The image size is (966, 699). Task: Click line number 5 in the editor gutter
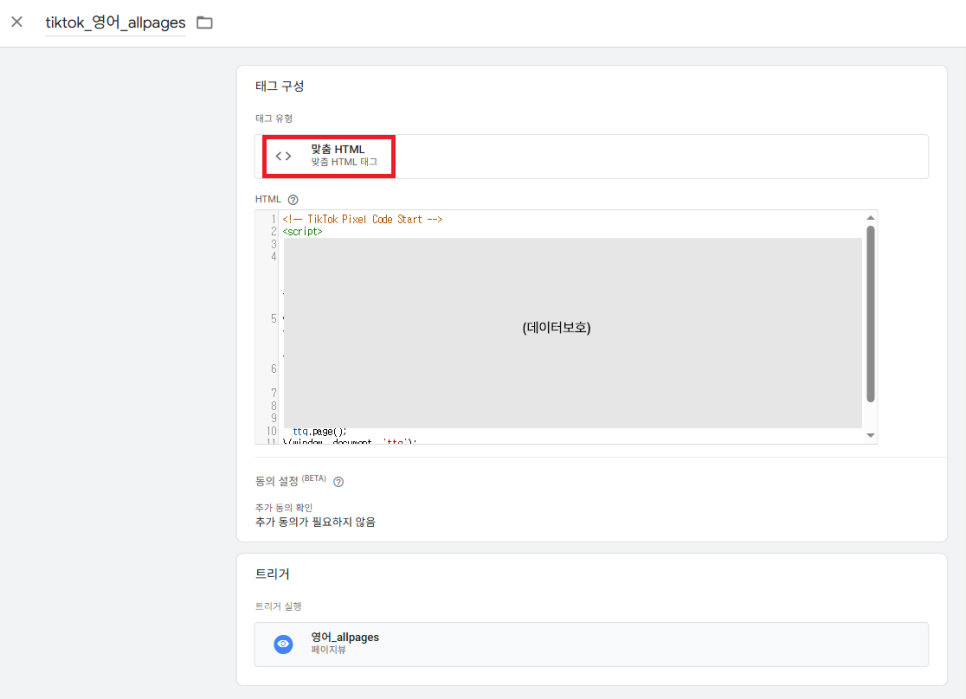273,319
